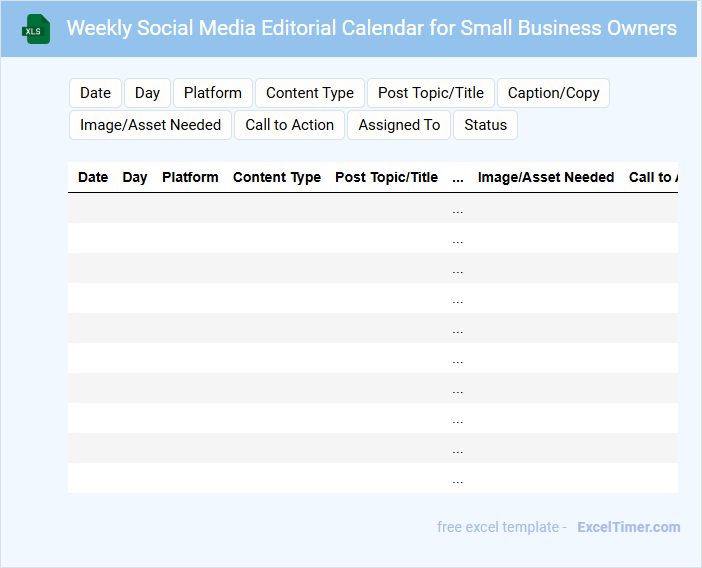Select the Status tag
The width and height of the screenshot is (702, 568).
[x=485, y=125]
